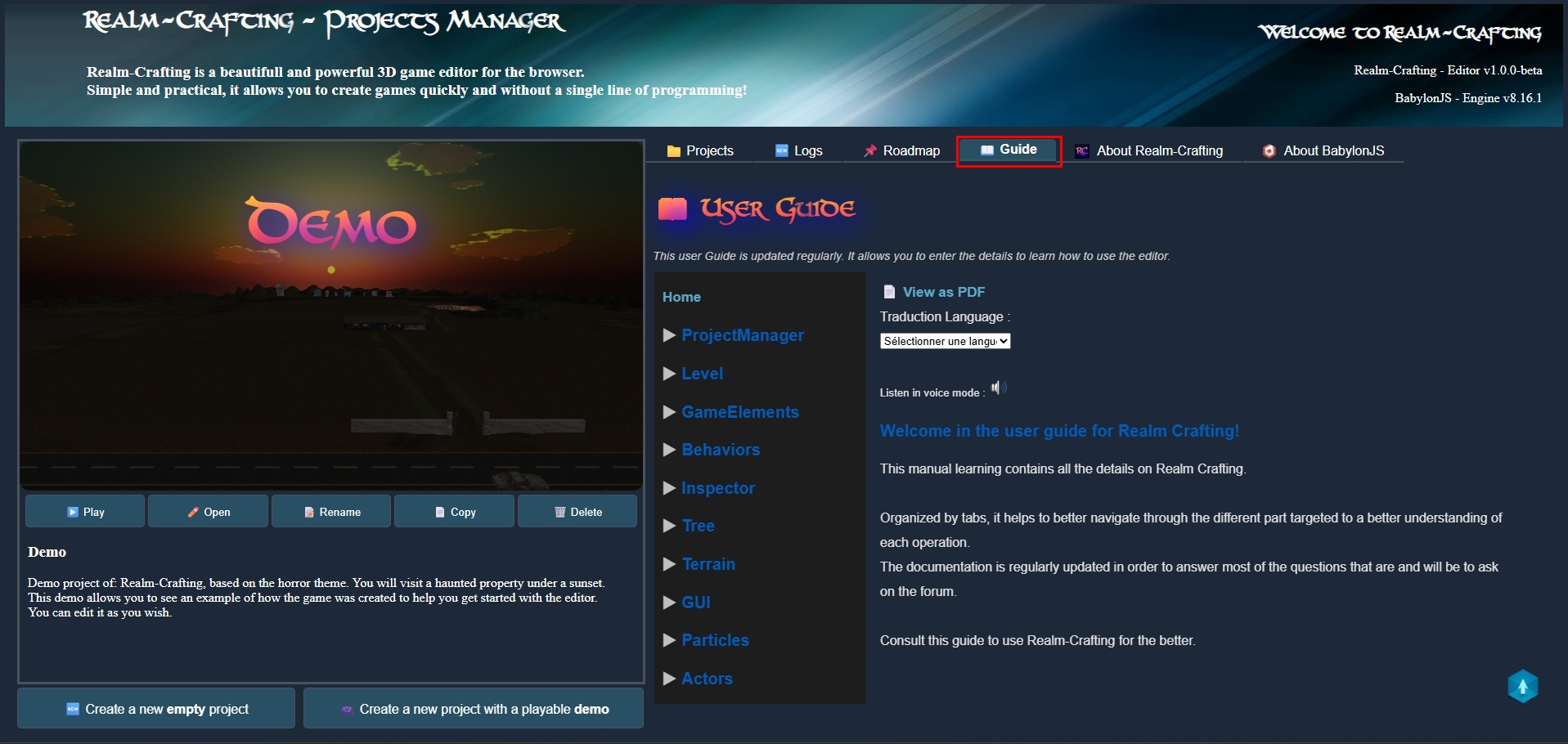
Task: Expand the ProjectManager section arrow
Action: pyautogui.click(x=669, y=335)
